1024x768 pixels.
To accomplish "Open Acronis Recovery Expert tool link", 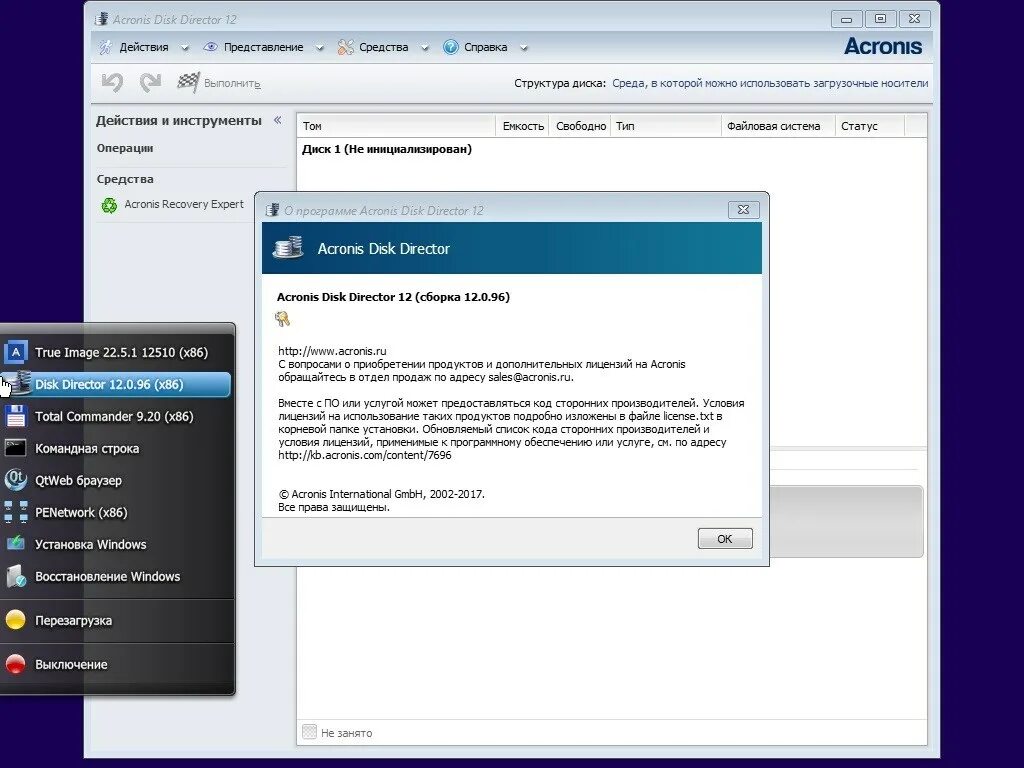I will 184,204.
